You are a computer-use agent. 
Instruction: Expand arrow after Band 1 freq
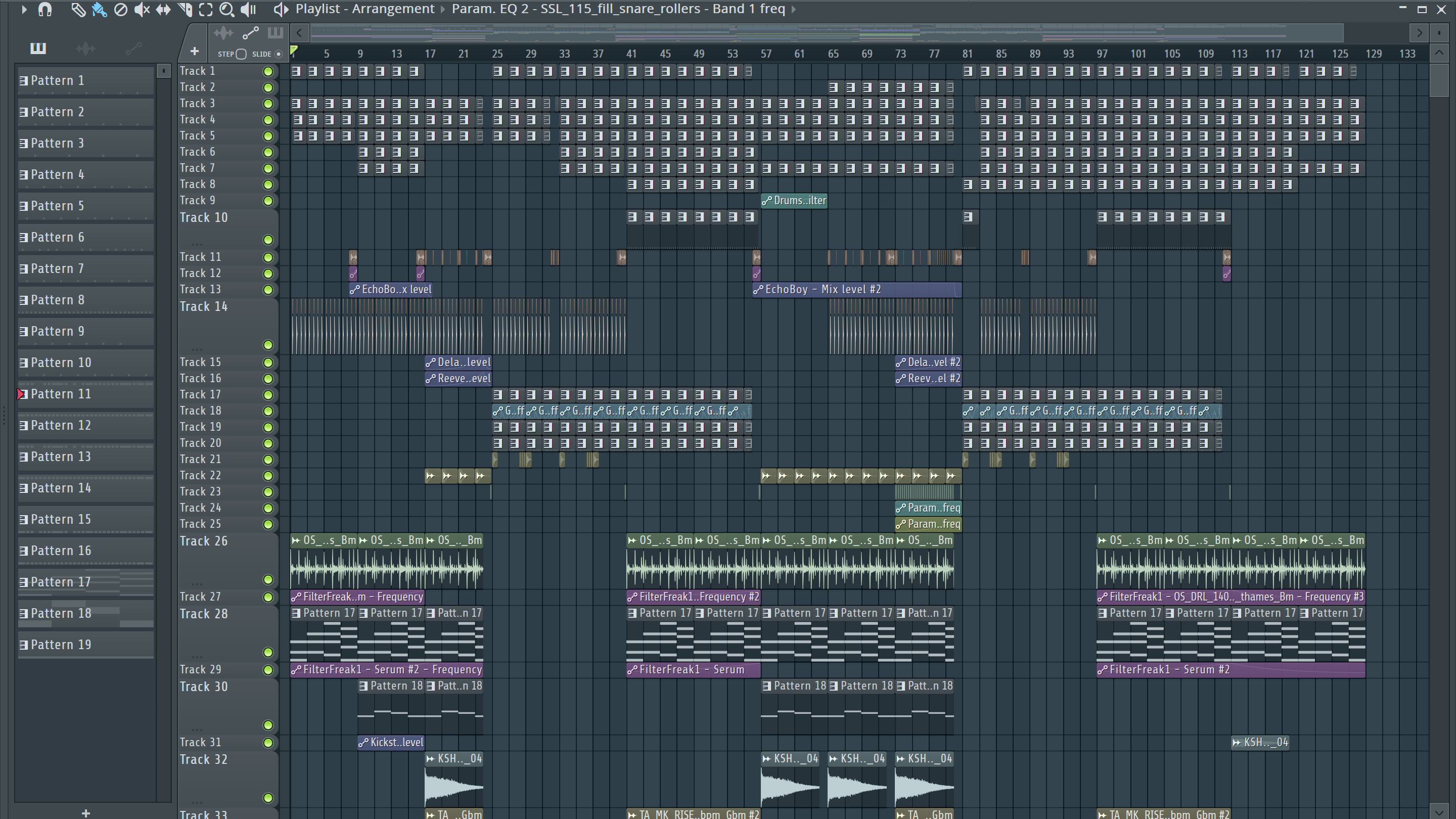click(794, 9)
